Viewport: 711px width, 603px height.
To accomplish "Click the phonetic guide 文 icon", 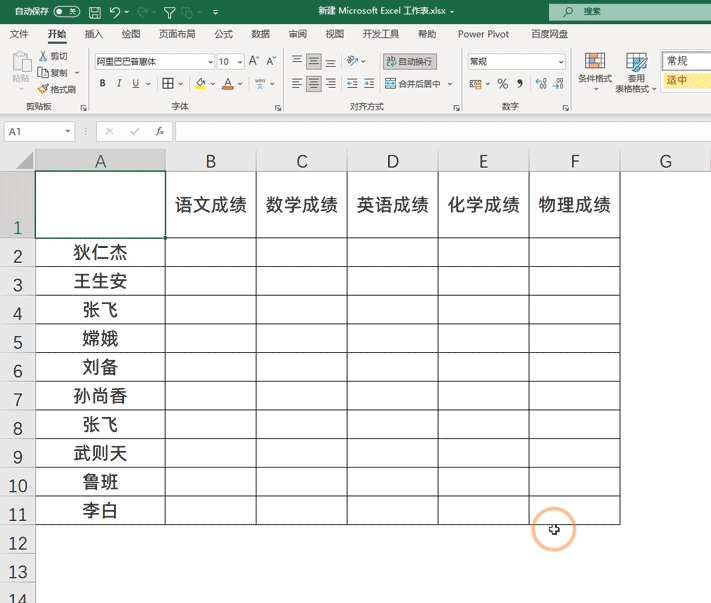I will pos(260,83).
